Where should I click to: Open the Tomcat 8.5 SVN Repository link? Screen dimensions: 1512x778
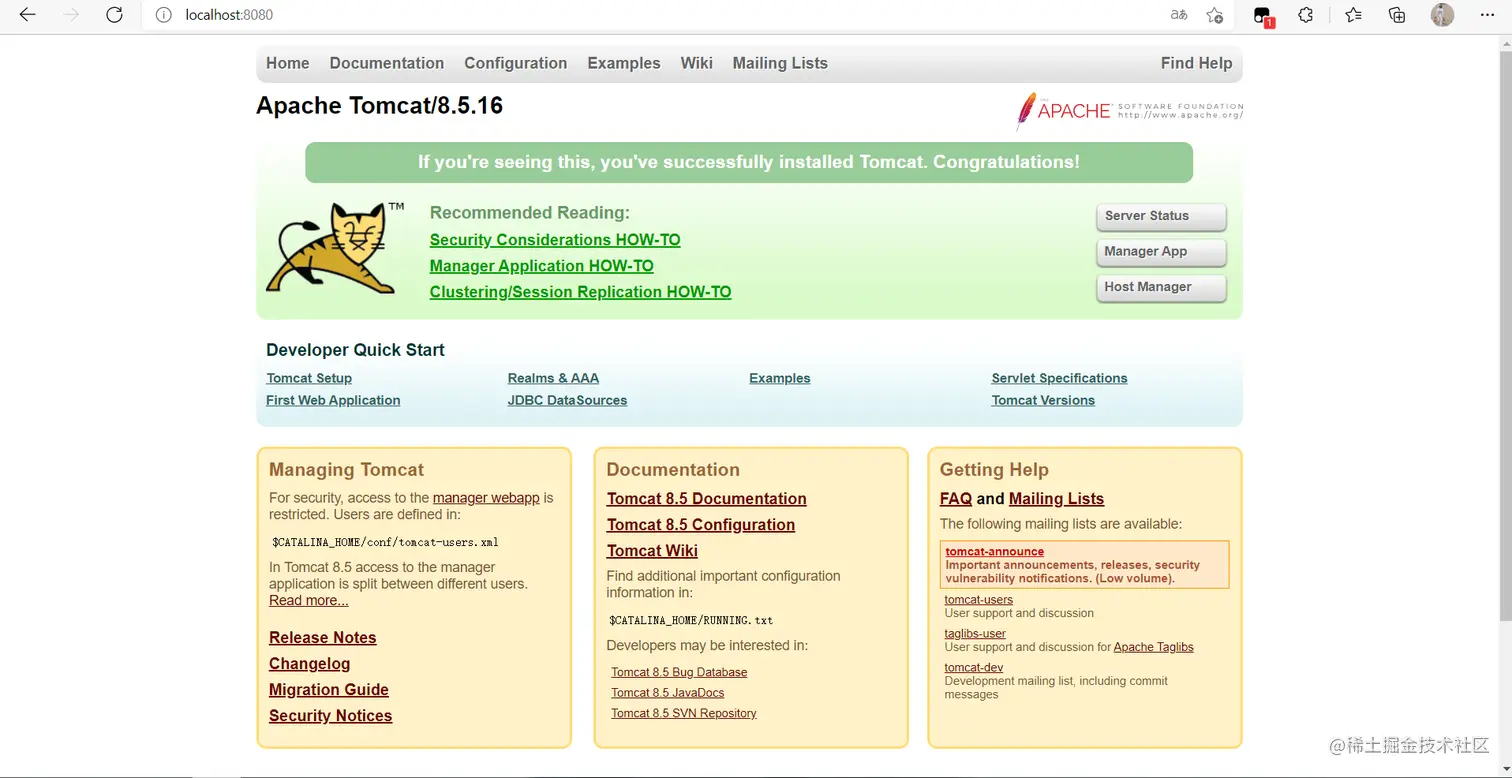pyautogui.click(x=684, y=713)
